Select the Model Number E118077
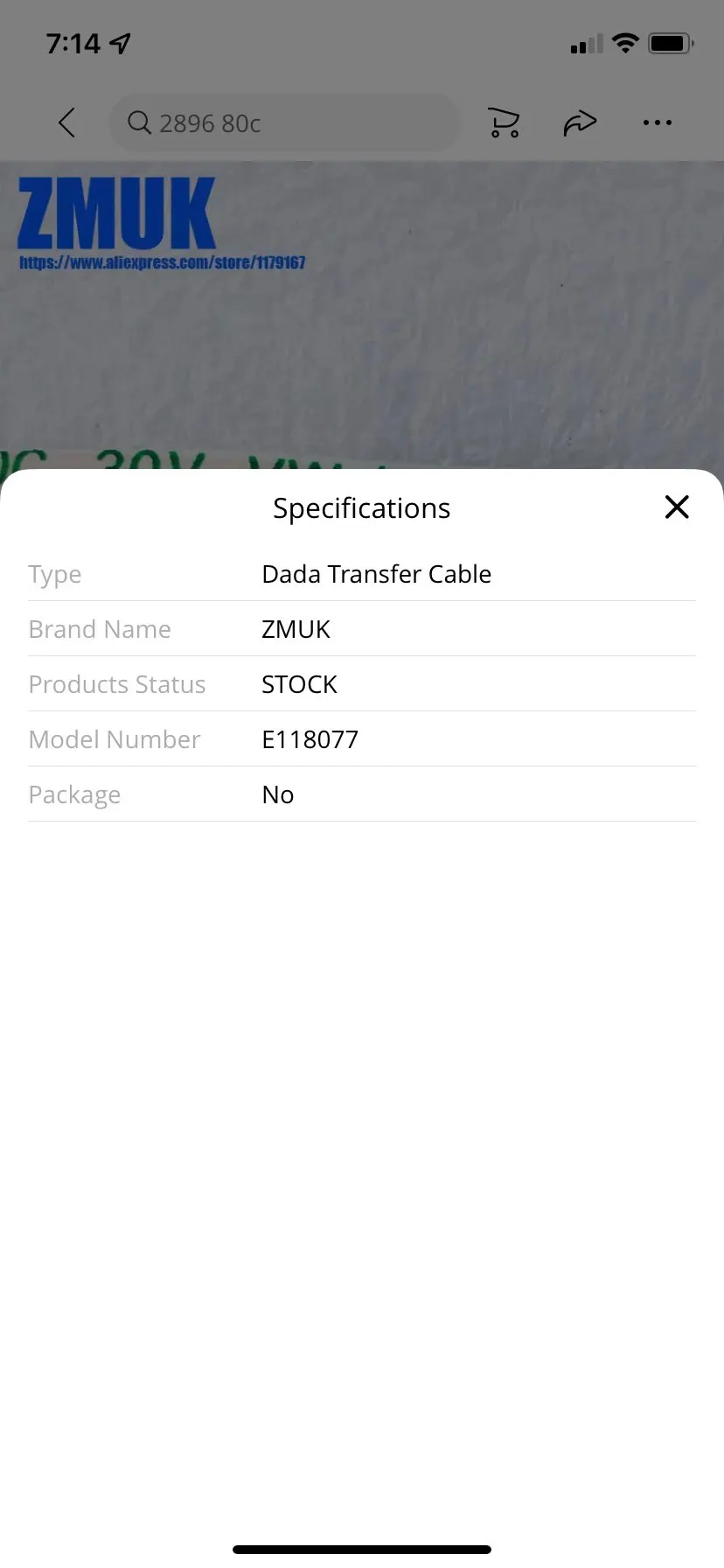The image size is (724, 1568). [x=310, y=739]
